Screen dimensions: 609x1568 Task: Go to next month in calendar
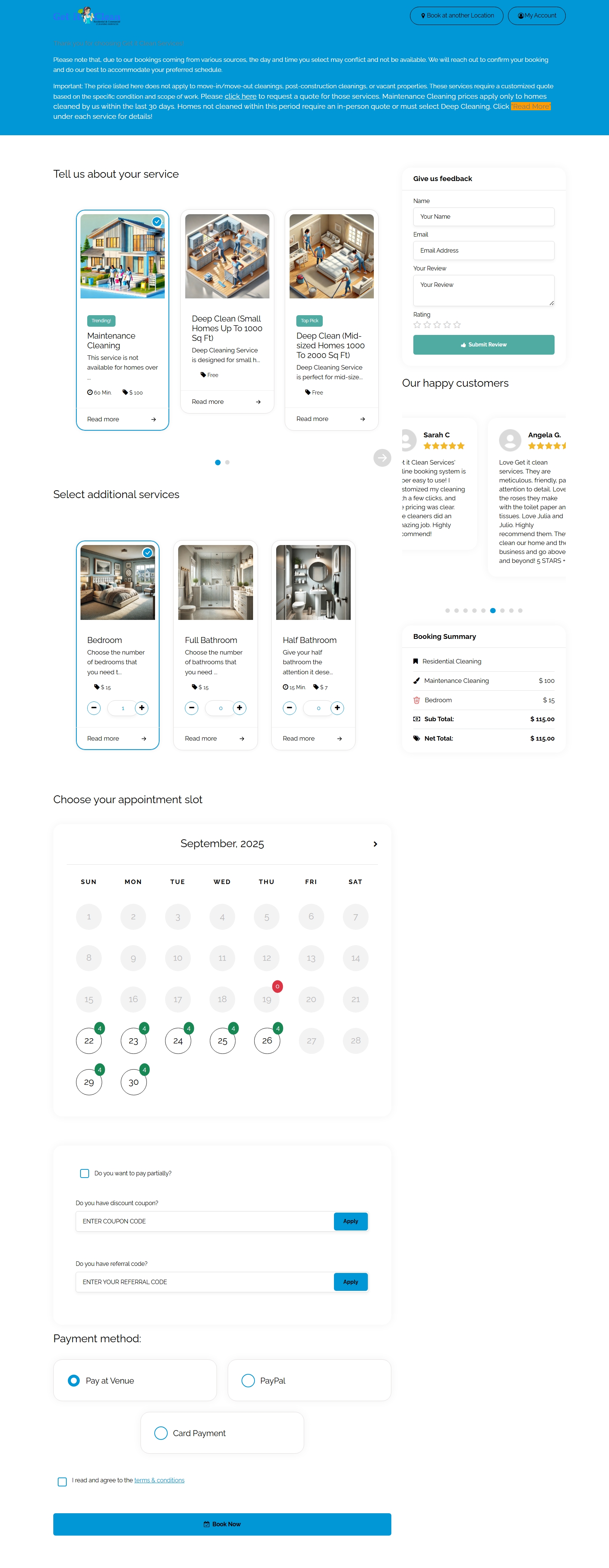pyautogui.click(x=375, y=844)
